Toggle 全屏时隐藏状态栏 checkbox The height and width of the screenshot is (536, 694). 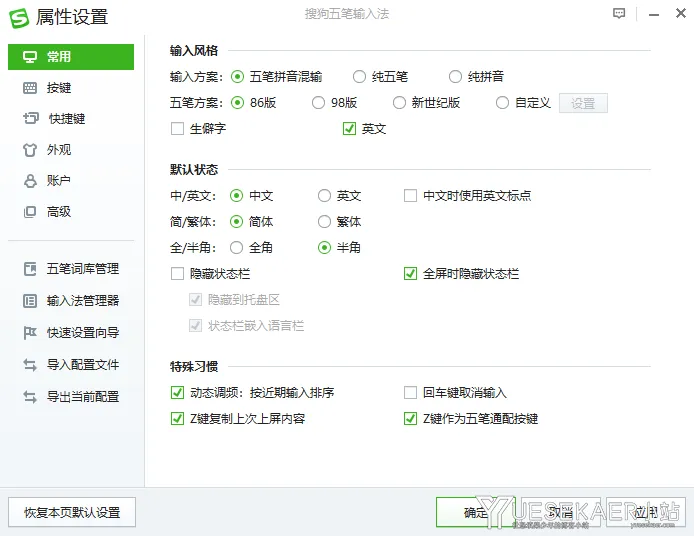tap(410, 274)
